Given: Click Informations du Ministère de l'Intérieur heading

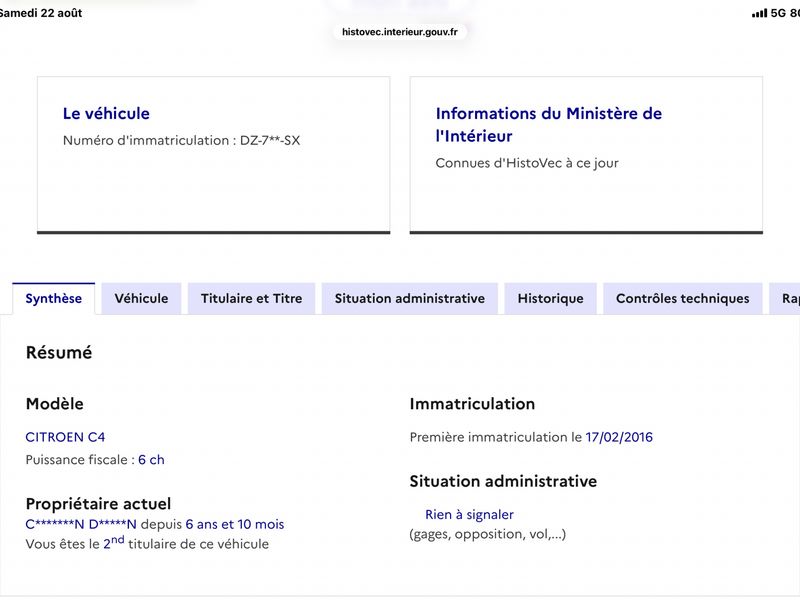Looking at the screenshot, I should [548, 124].
